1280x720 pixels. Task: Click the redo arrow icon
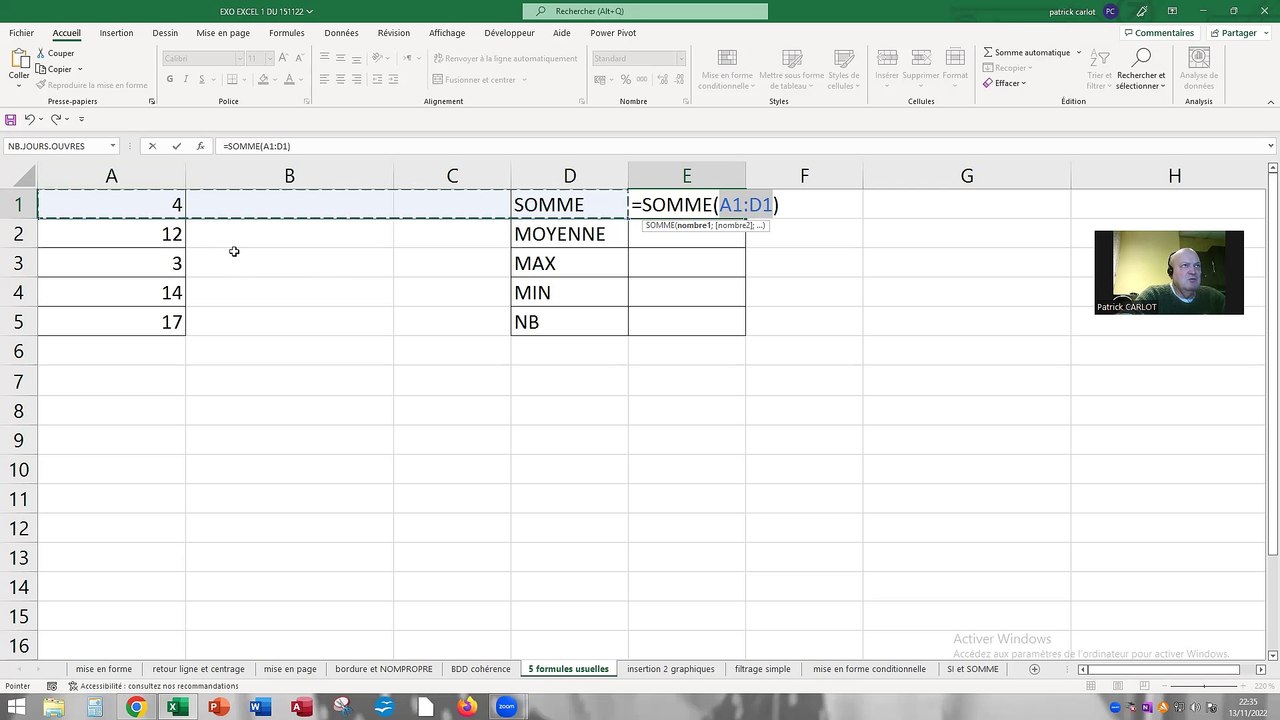coord(56,119)
